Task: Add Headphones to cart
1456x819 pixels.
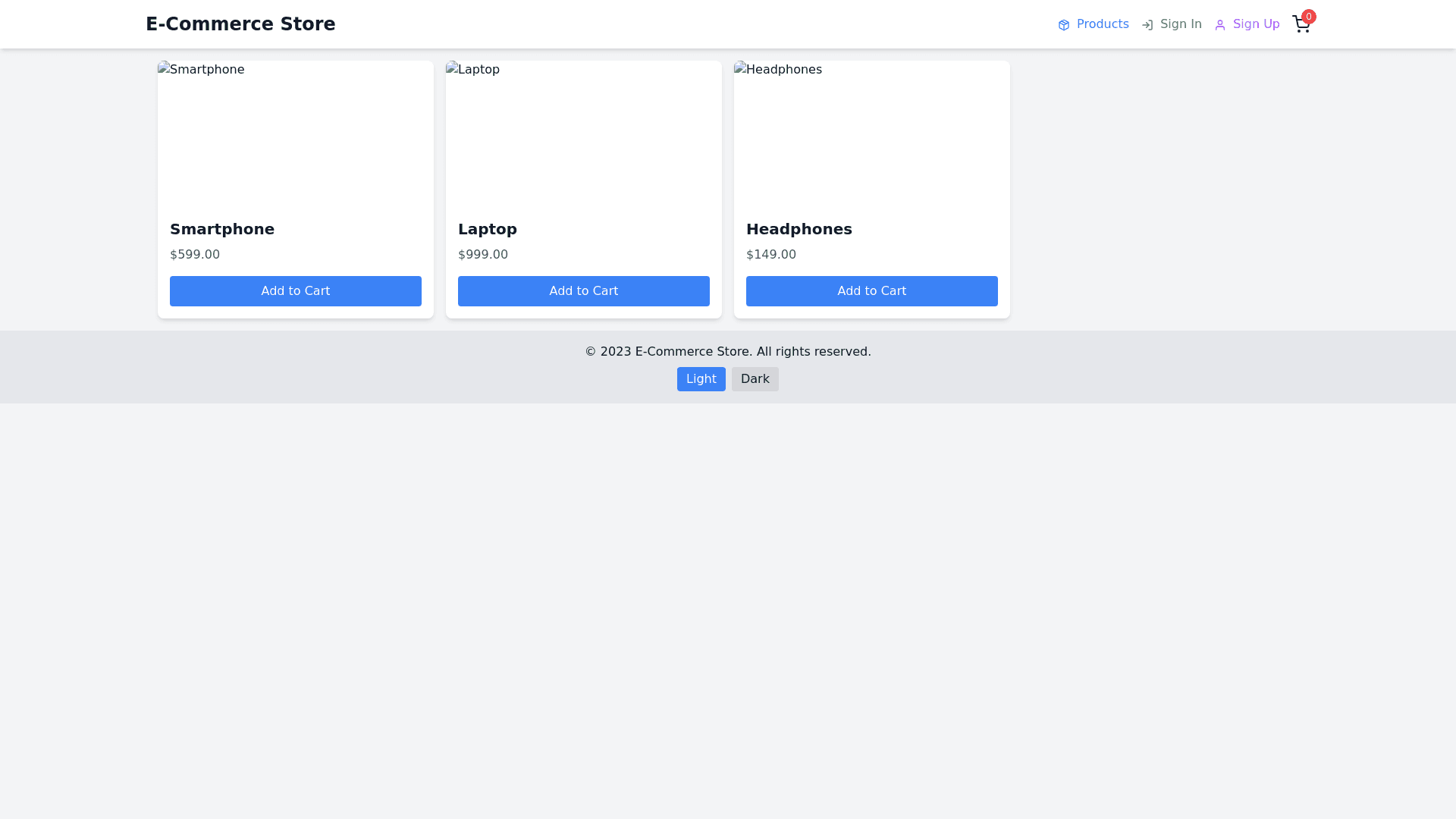Action: coord(872,291)
